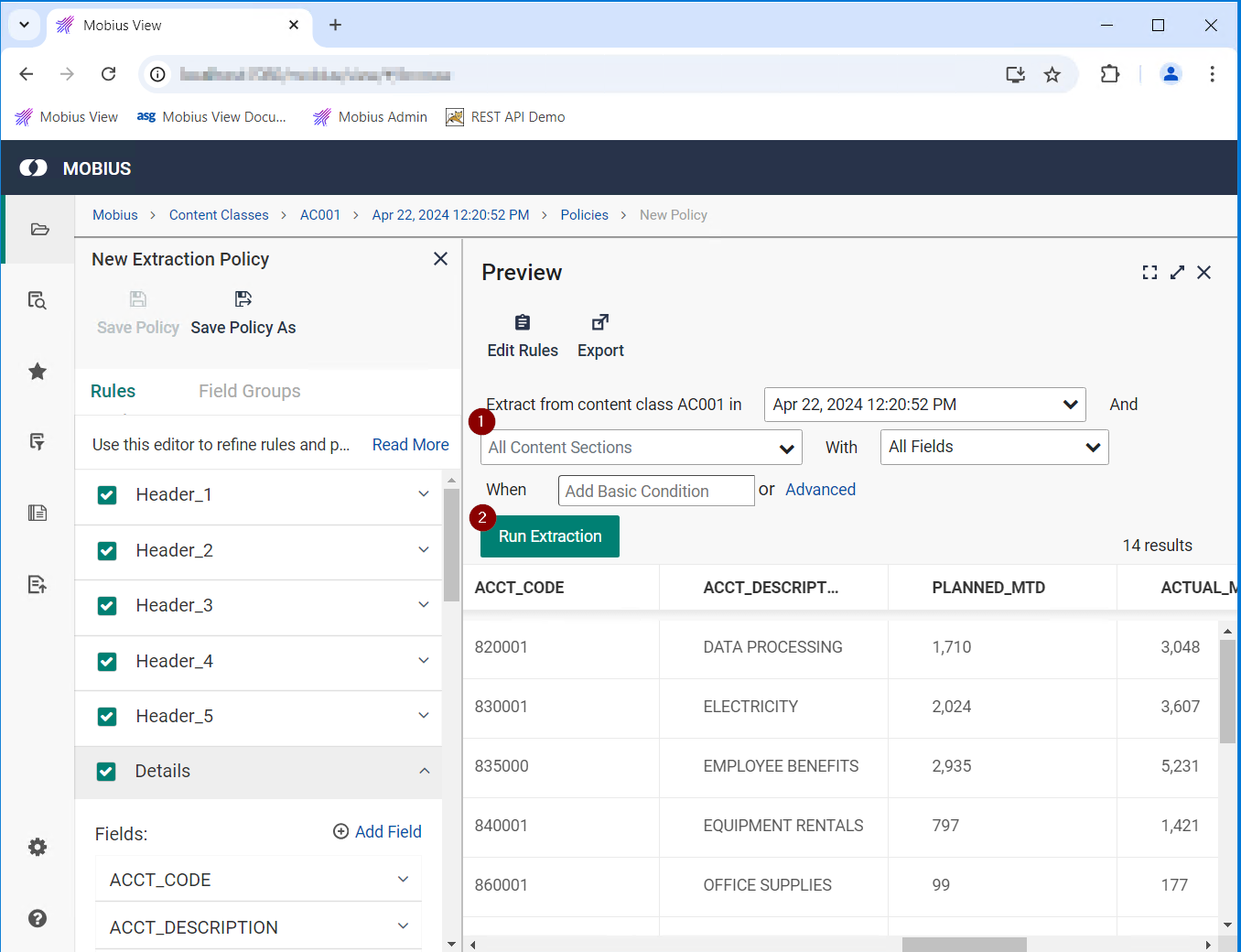Open the All Content Sections dropdown
Viewport: 1241px width, 952px height.
click(641, 448)
